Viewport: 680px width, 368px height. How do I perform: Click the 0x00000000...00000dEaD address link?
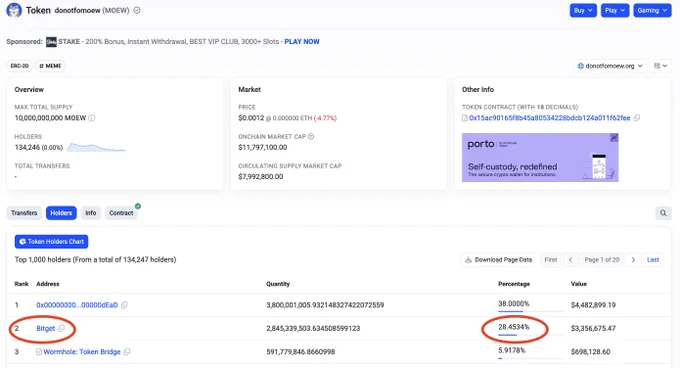[77, 305]
